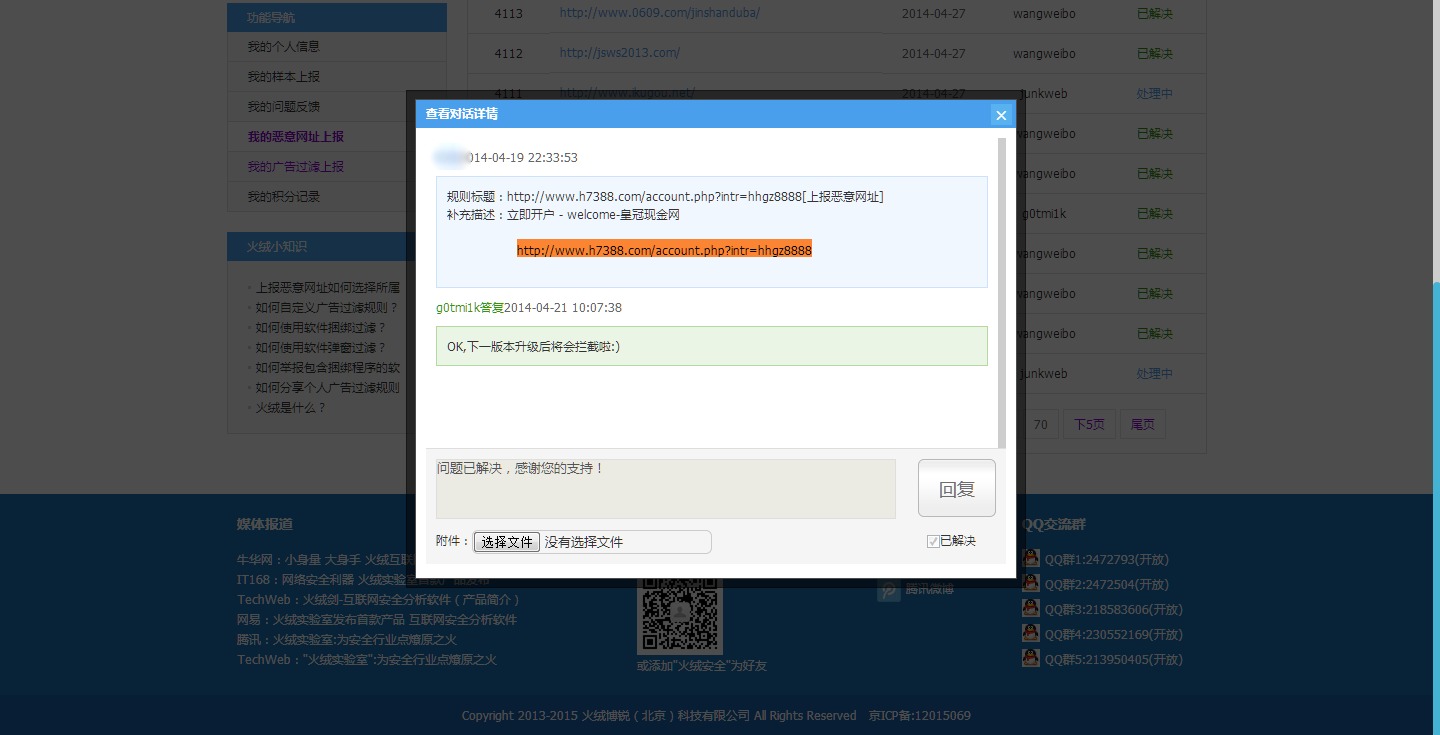
Task: Open the 火绒是什么？ help link
Action: click(291, 408)
